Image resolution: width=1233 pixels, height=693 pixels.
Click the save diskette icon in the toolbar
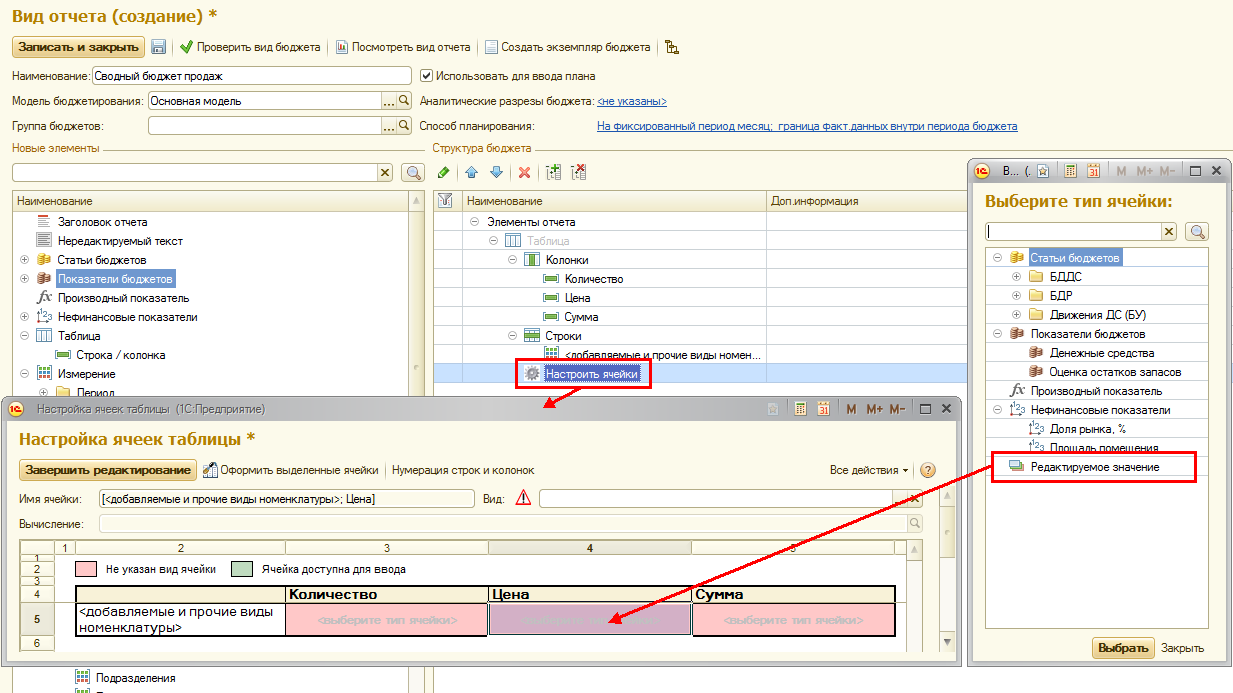point(158,47)
